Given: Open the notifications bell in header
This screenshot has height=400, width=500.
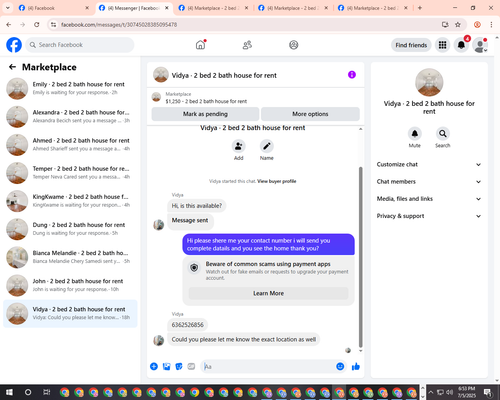Looking at the screenshot, I should coord(461,45).
